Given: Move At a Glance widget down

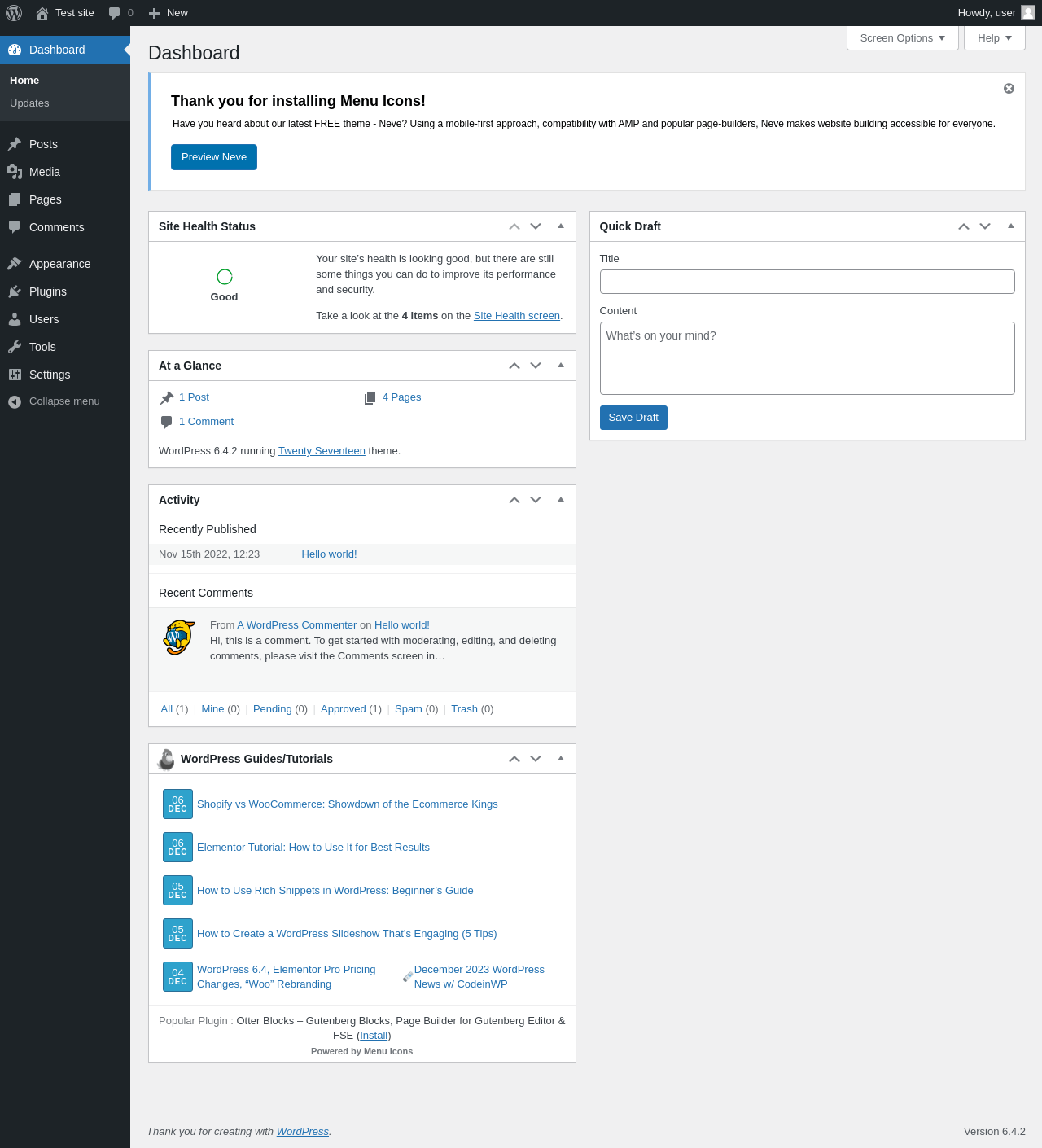Looking at the screenshot, I should (536, 366).
